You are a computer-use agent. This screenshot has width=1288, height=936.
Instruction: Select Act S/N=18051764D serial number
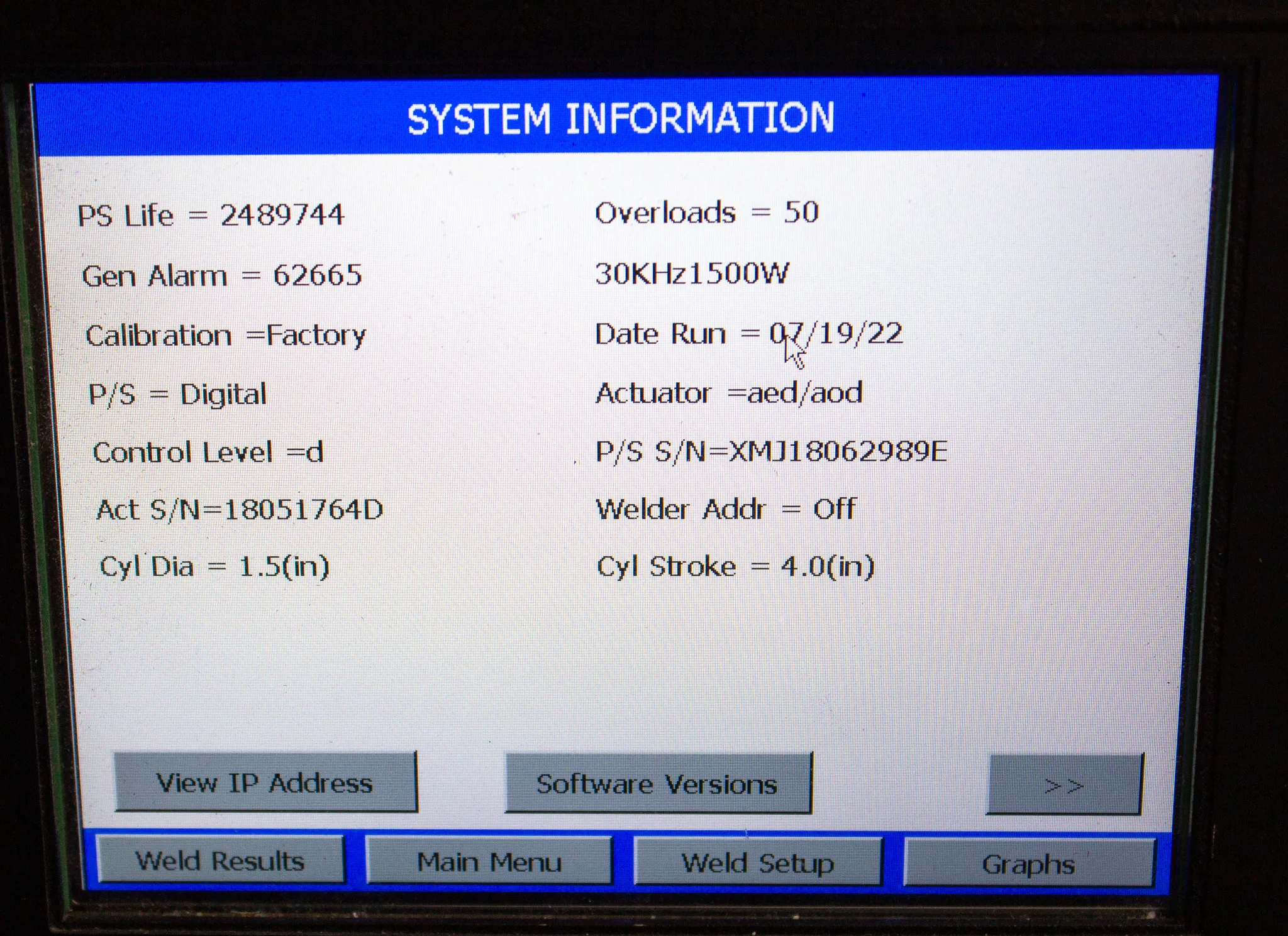tap(240, 510)
